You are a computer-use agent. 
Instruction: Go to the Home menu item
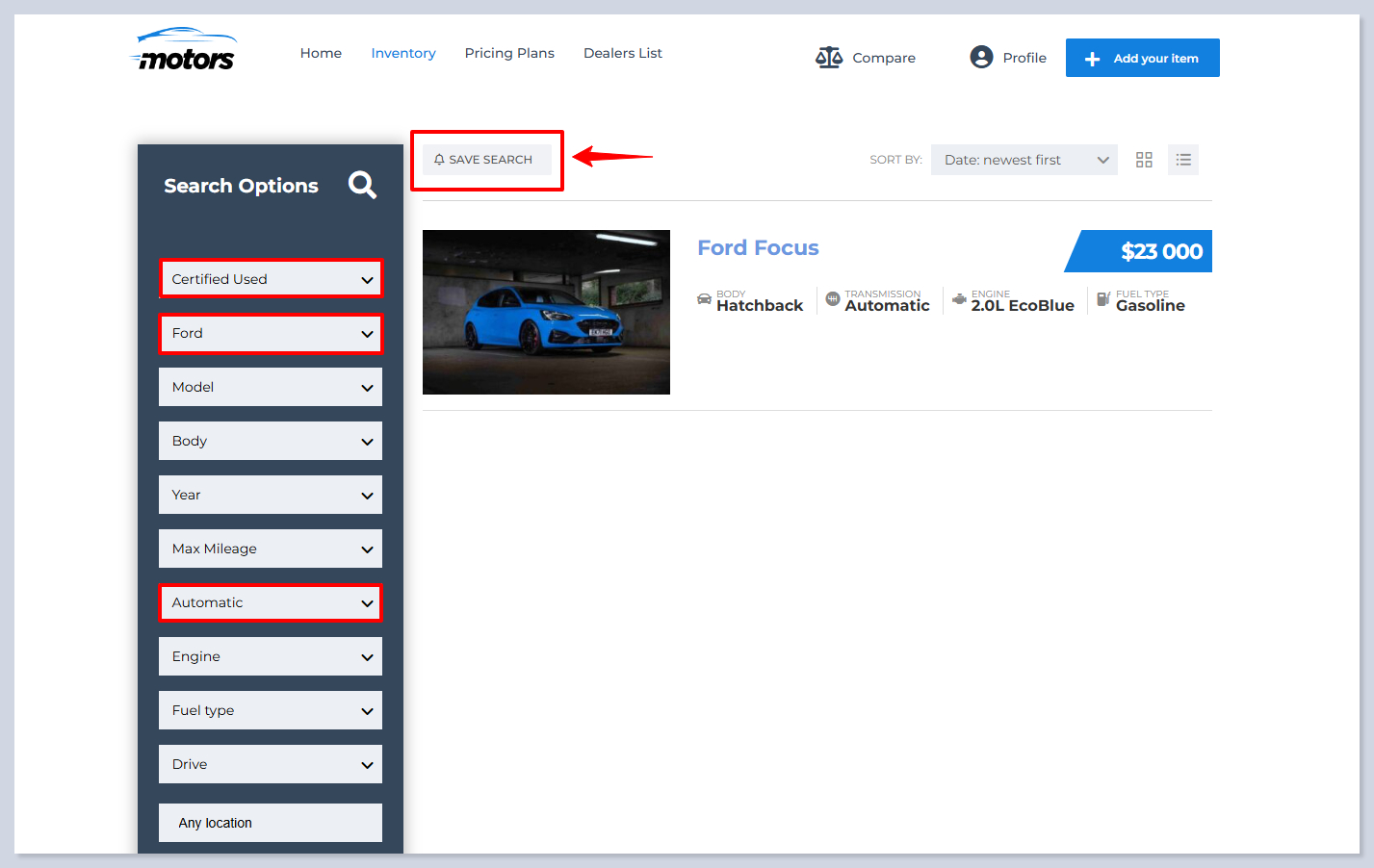tap(321, 53)
